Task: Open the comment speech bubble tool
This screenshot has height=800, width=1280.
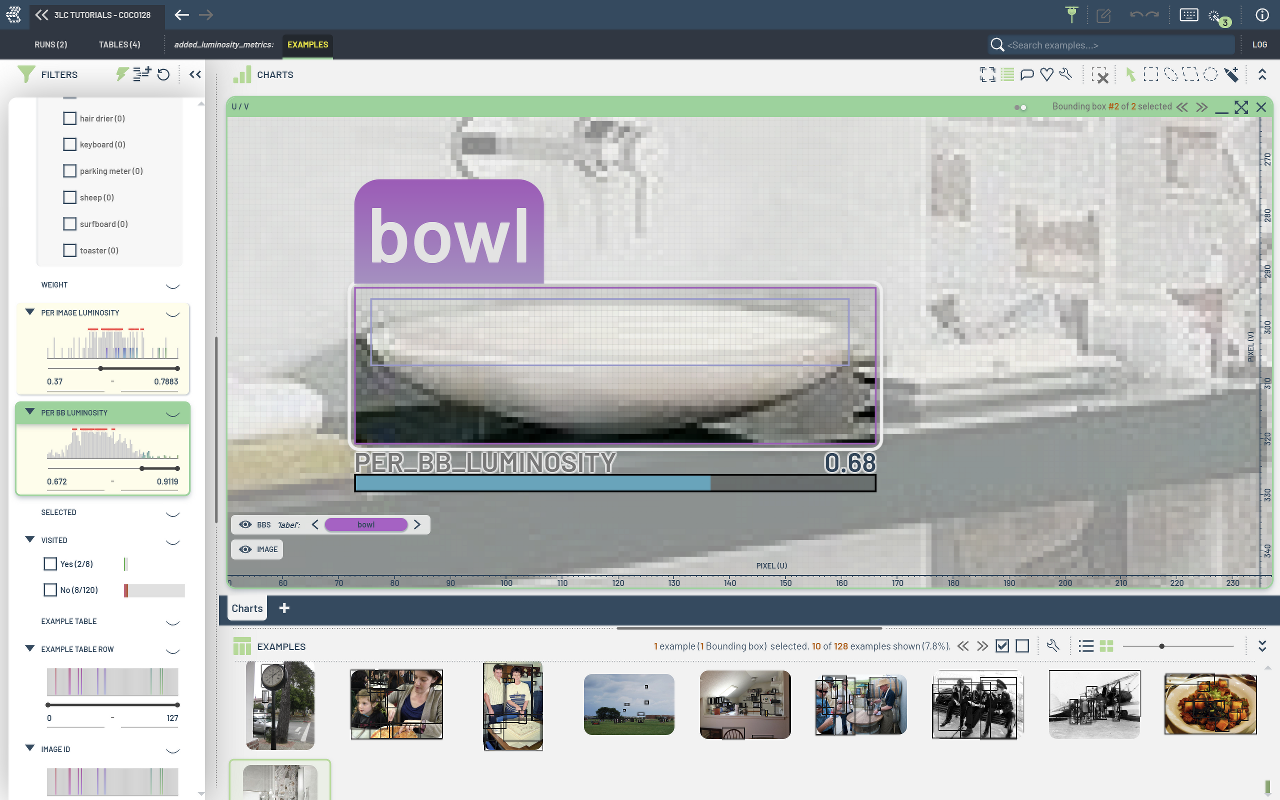Action: pos(1027,75)
